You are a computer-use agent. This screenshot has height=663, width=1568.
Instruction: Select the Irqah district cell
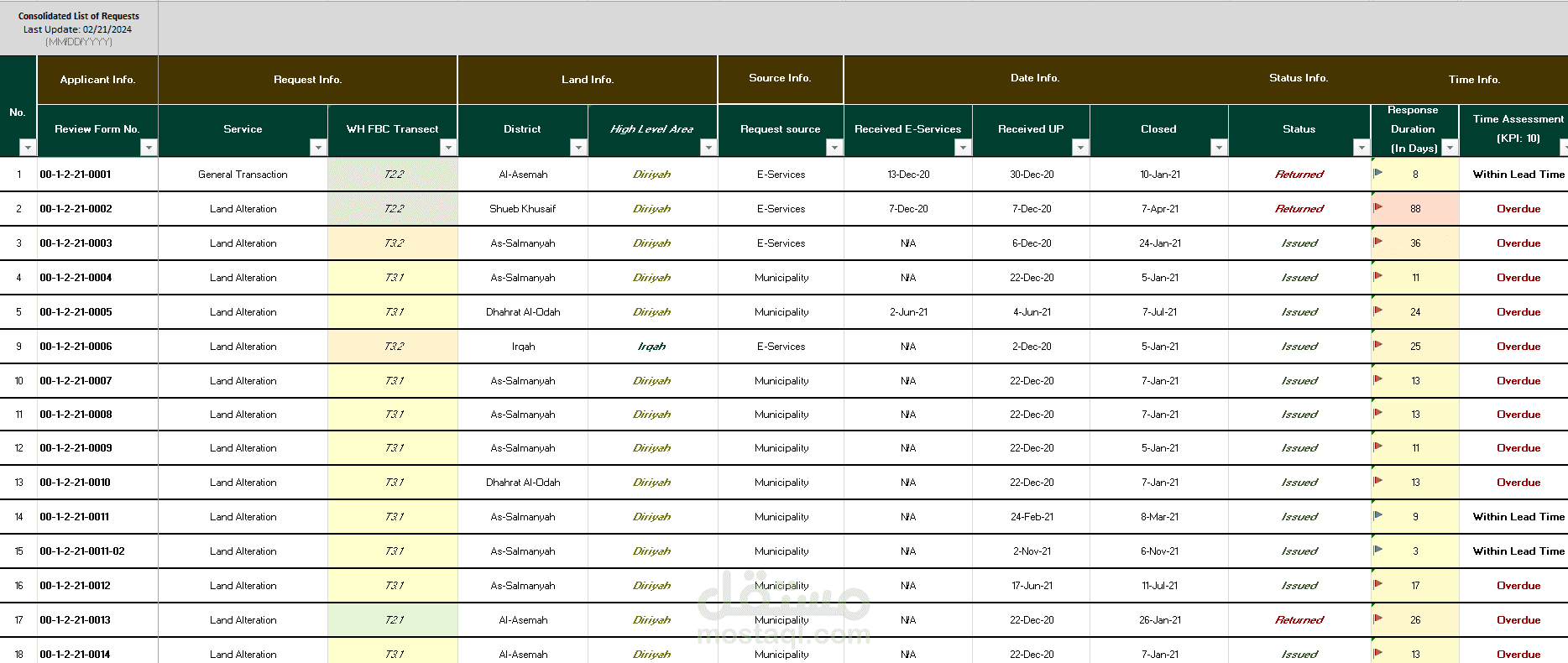523,347
